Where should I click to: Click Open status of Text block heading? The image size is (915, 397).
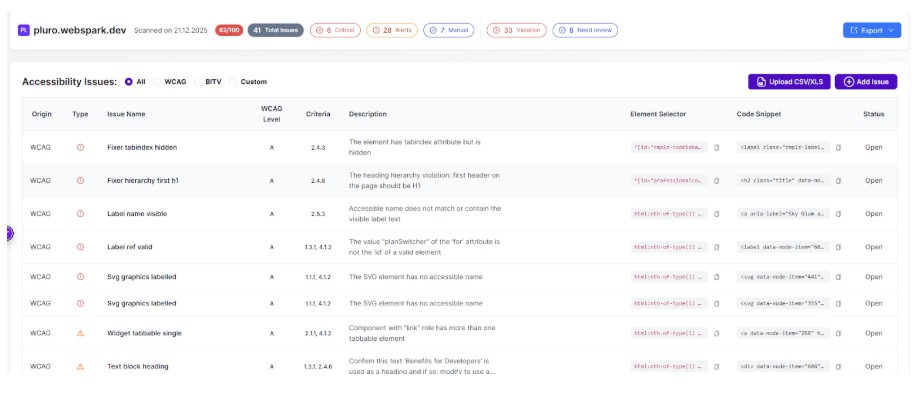coord(874,367)
